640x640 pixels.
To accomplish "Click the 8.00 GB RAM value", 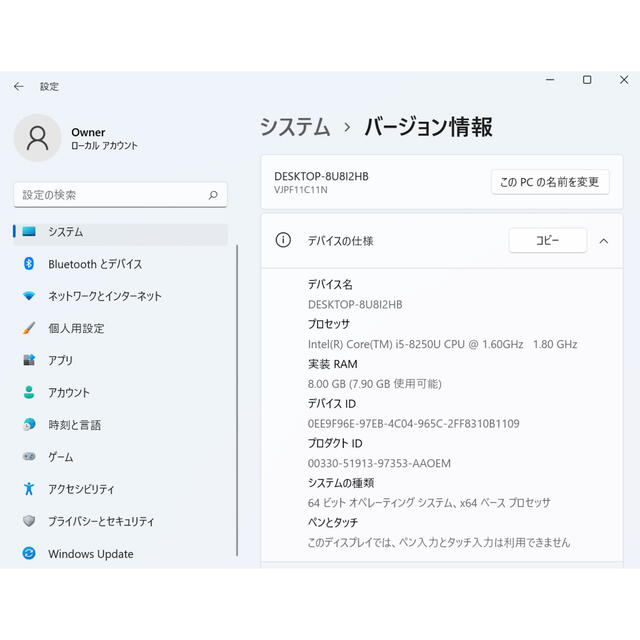I will (375, 384).
